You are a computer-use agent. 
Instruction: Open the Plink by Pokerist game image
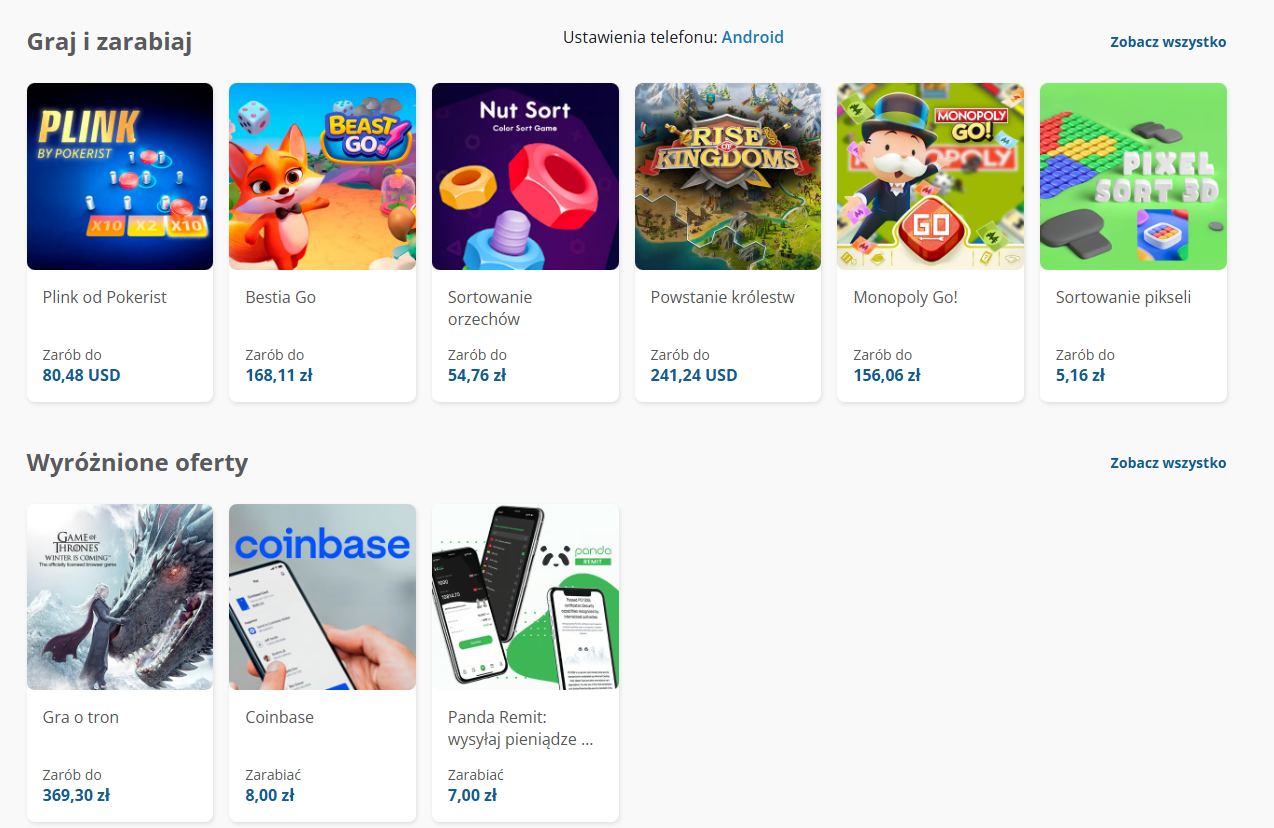point(120,176)
